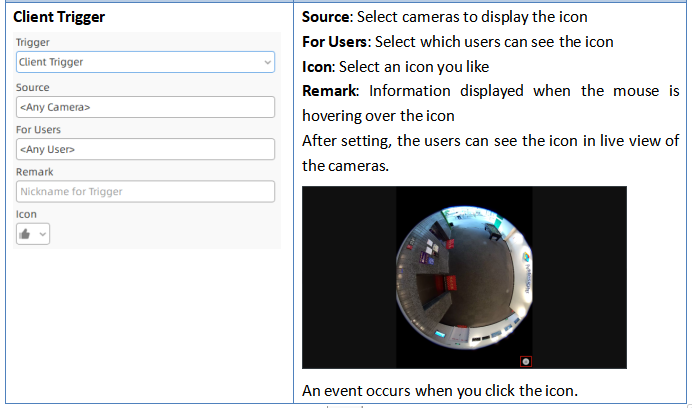Open the Trigger dropdown showing Client Trigger
Screen dimensions: 692x408
point(145,62)
